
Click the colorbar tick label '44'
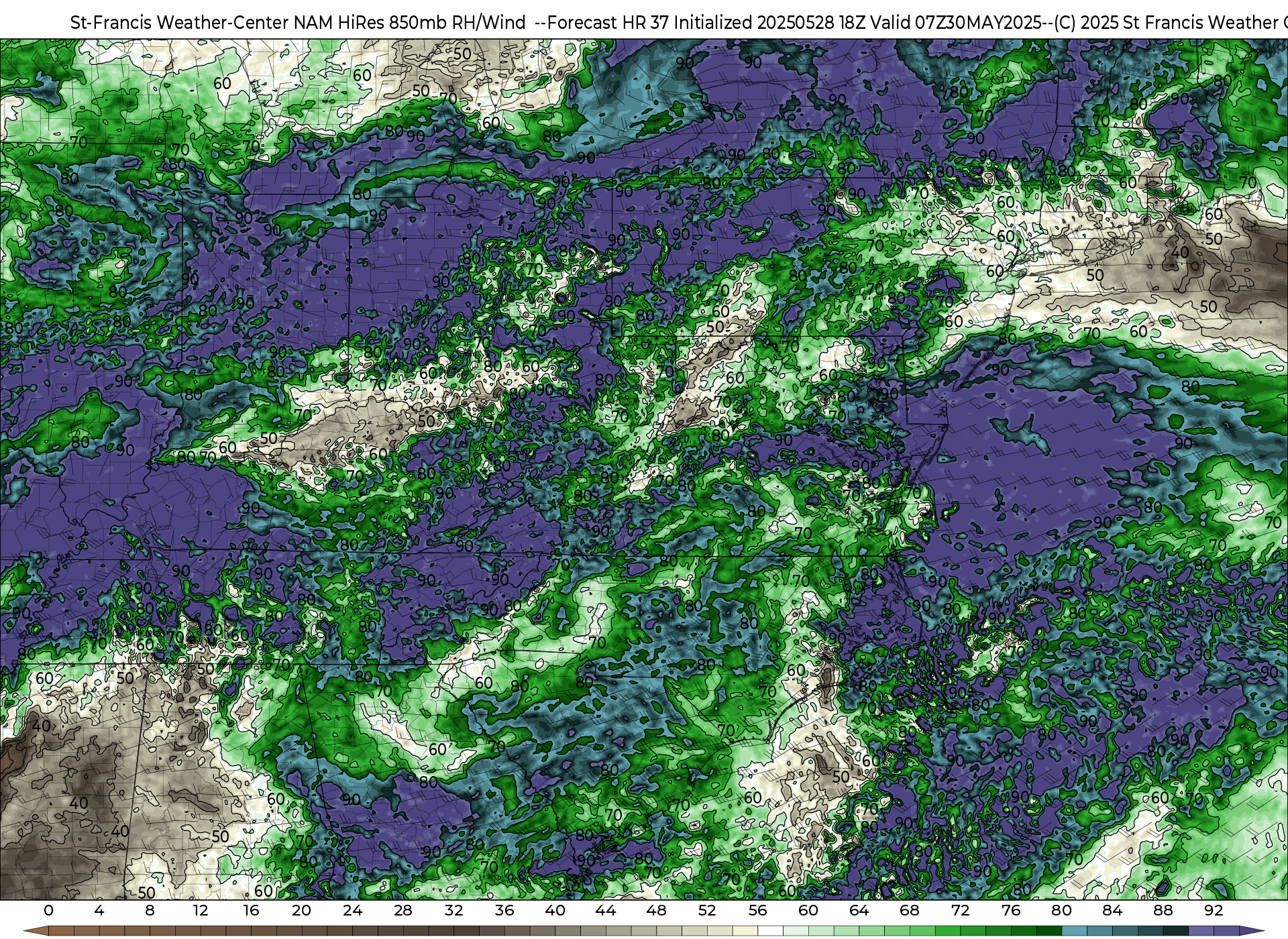[606, 911]
